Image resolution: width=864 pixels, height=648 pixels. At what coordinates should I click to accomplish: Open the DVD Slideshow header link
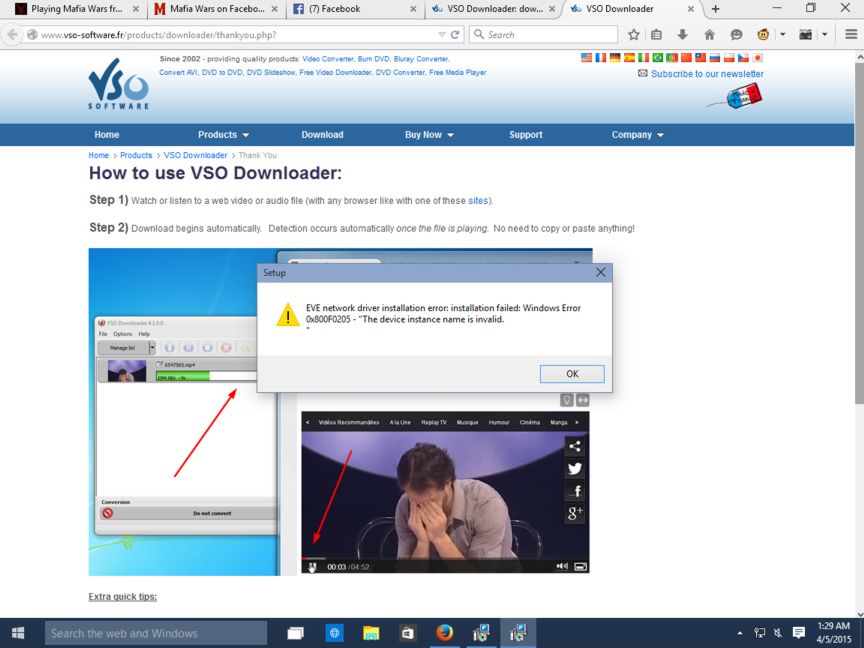point(271,72)
